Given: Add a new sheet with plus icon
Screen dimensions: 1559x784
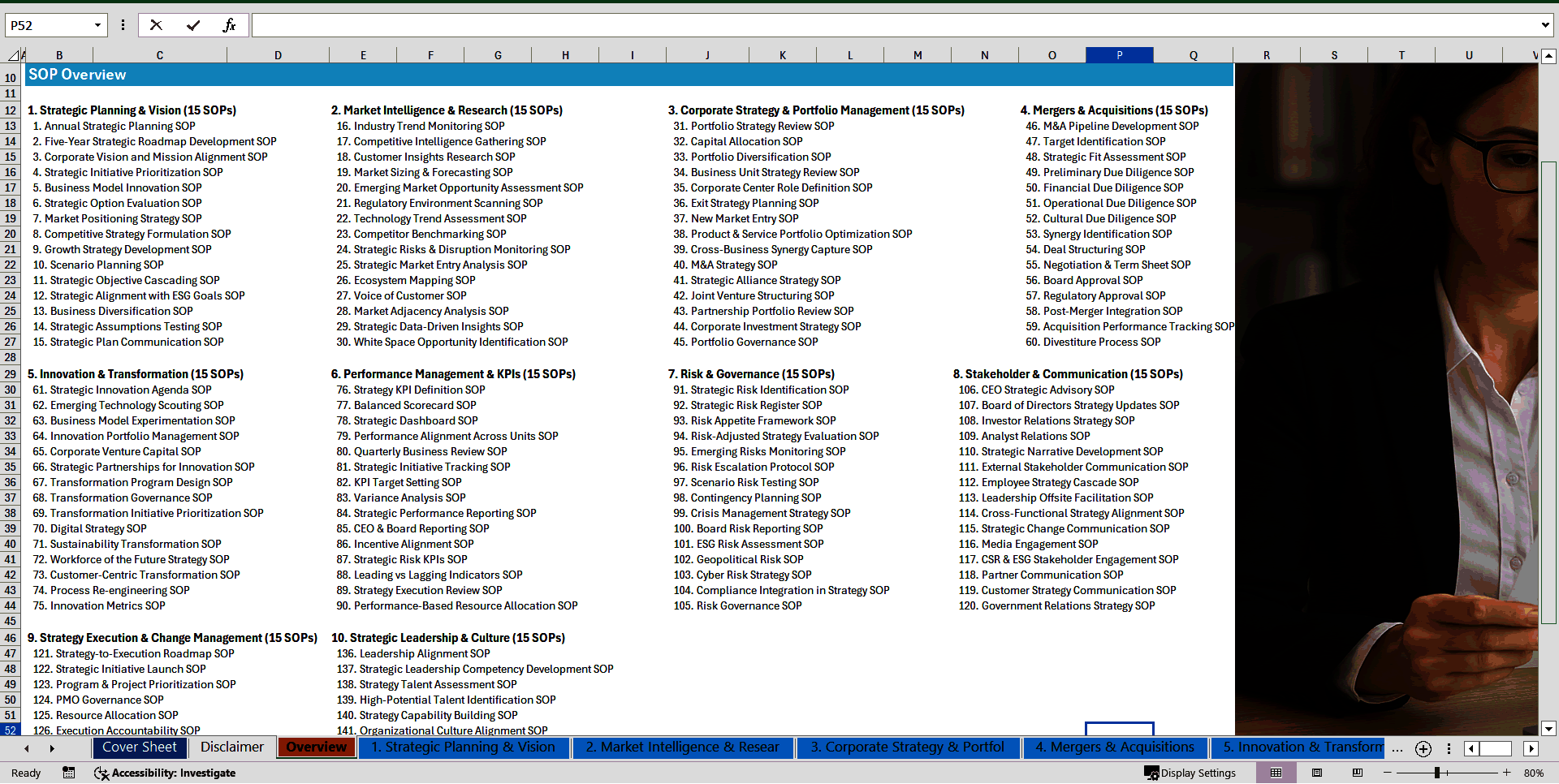Looking at the screenshot, I should [x=1423, y=748].
